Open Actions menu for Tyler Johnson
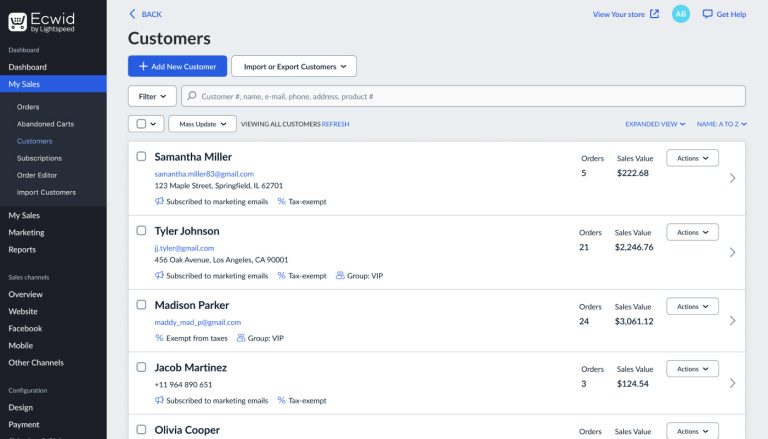 (693, 232)
